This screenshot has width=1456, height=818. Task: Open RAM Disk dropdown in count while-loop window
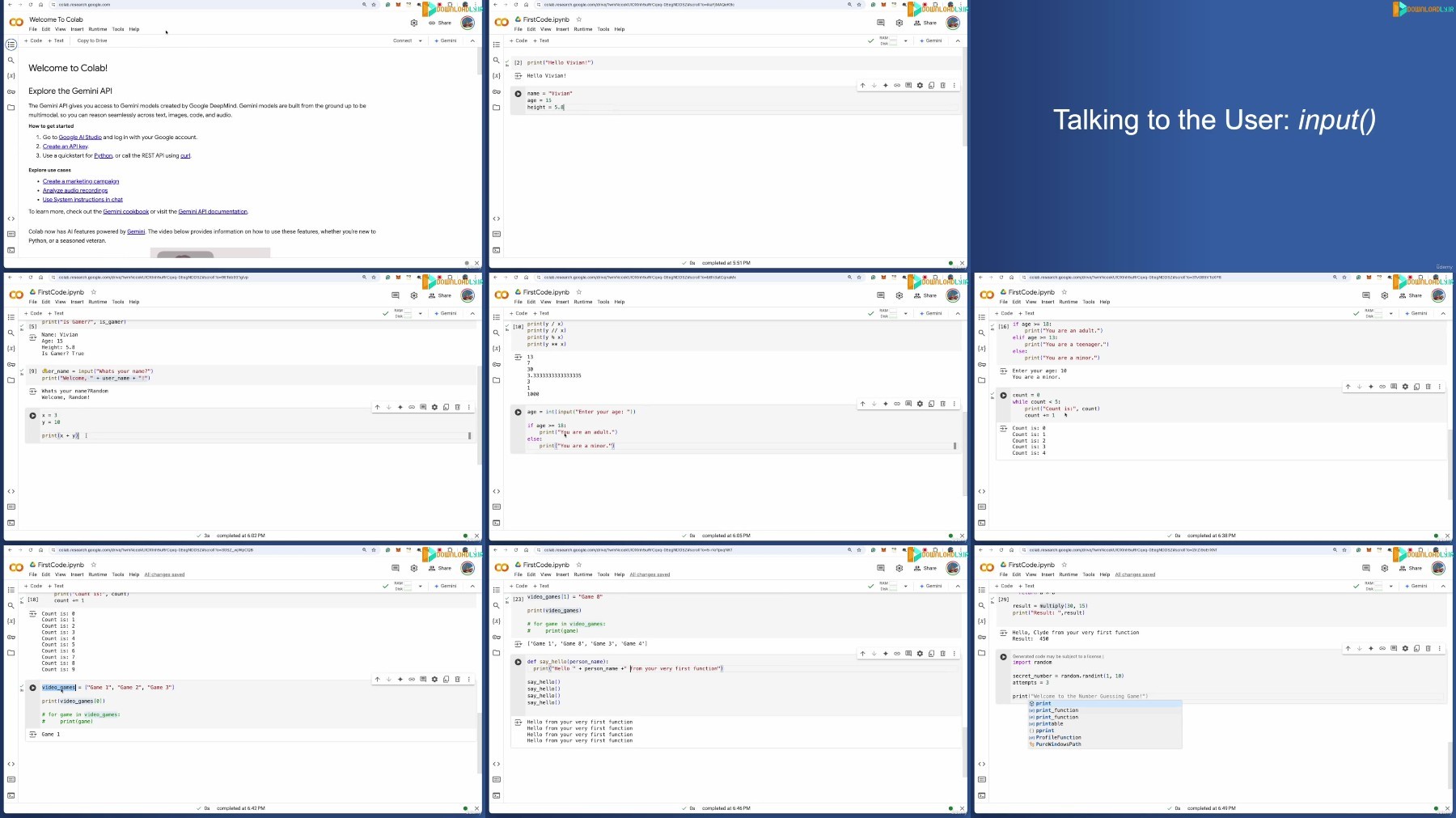1390,313
